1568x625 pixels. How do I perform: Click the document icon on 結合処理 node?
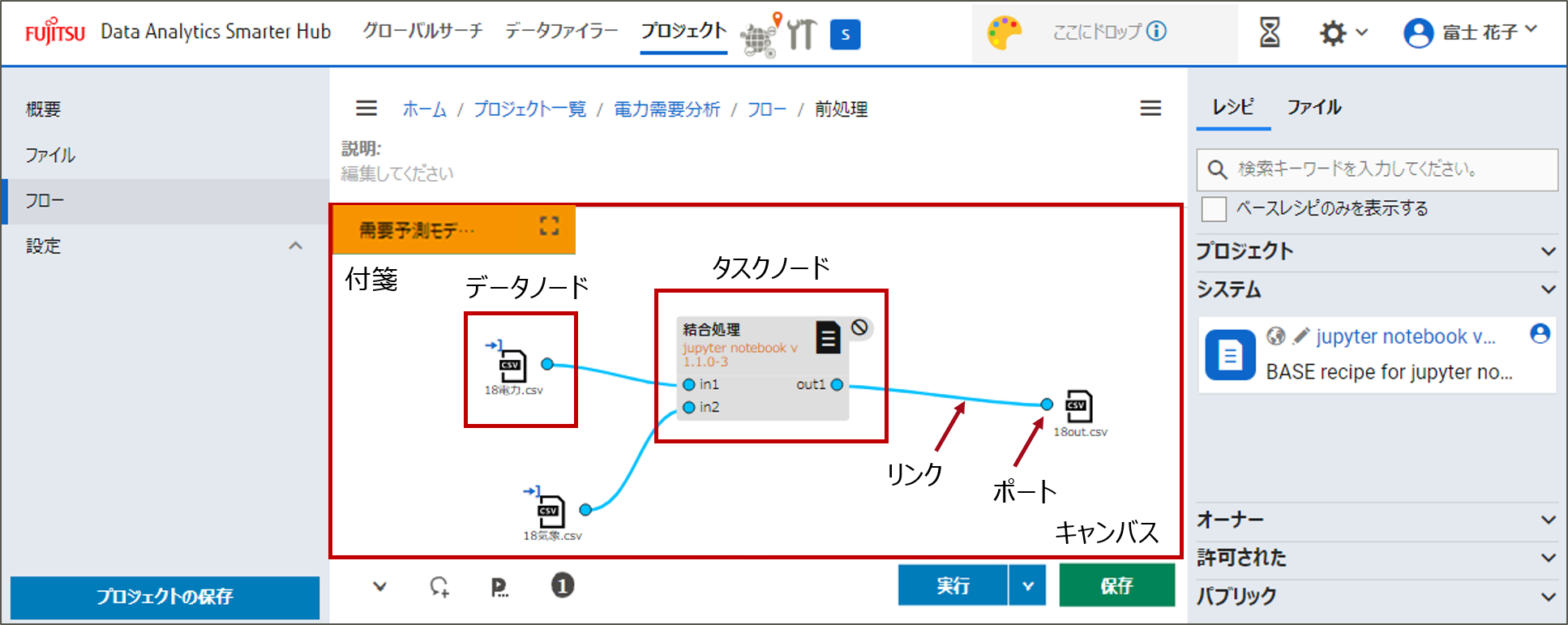click(828, 336)
